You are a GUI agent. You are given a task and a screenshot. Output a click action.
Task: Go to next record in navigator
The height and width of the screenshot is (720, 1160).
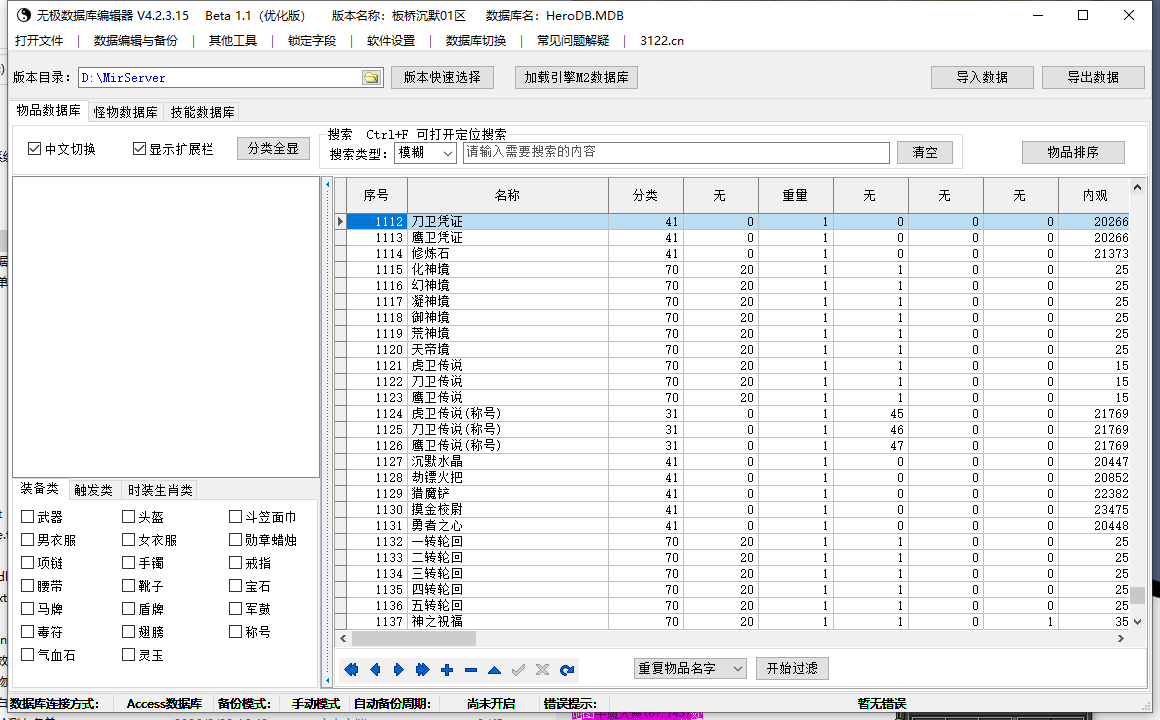(399, 670)
